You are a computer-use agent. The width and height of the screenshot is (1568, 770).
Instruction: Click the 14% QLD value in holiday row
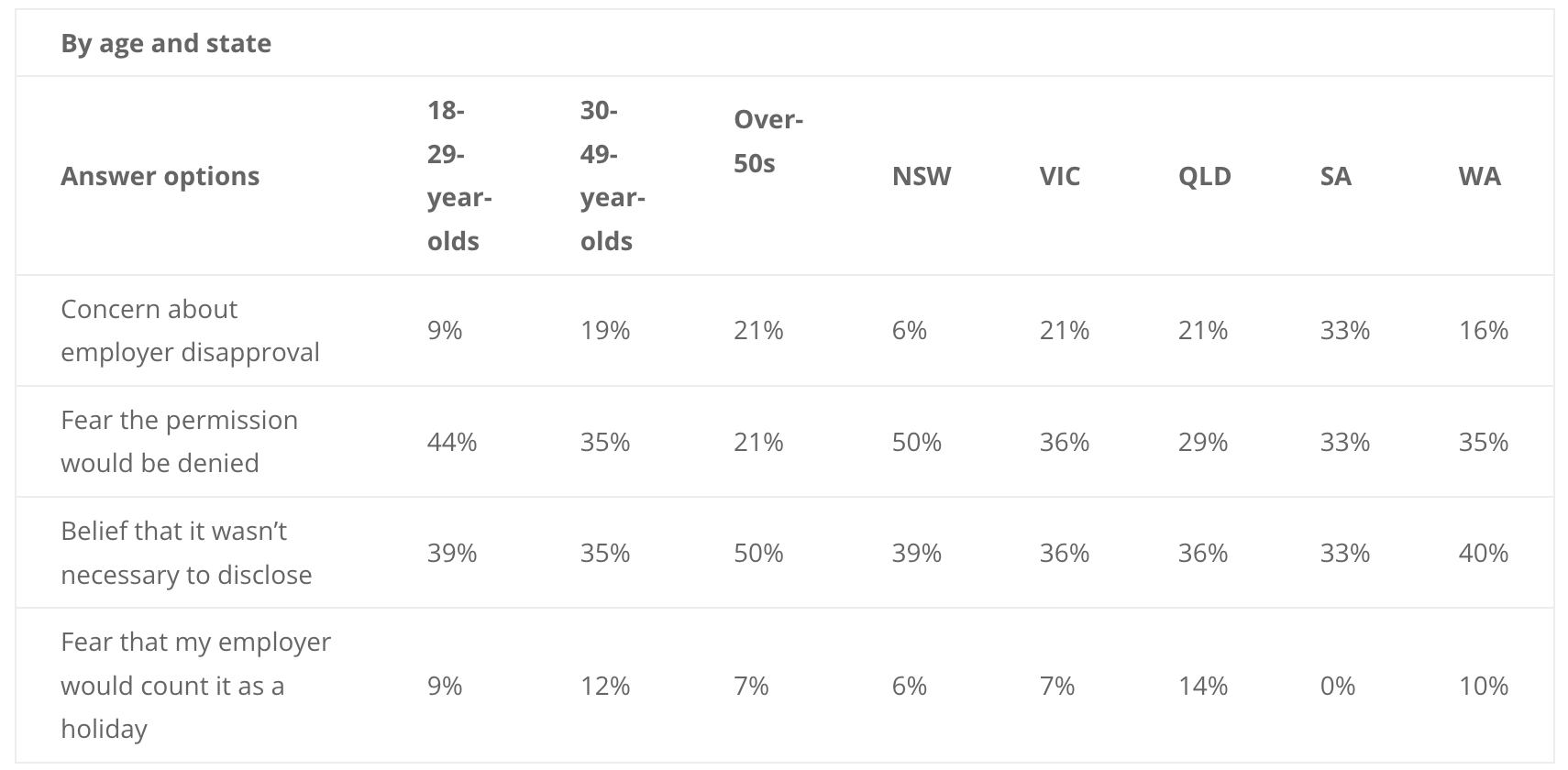pyautogui.click(x=1203, y=686)
